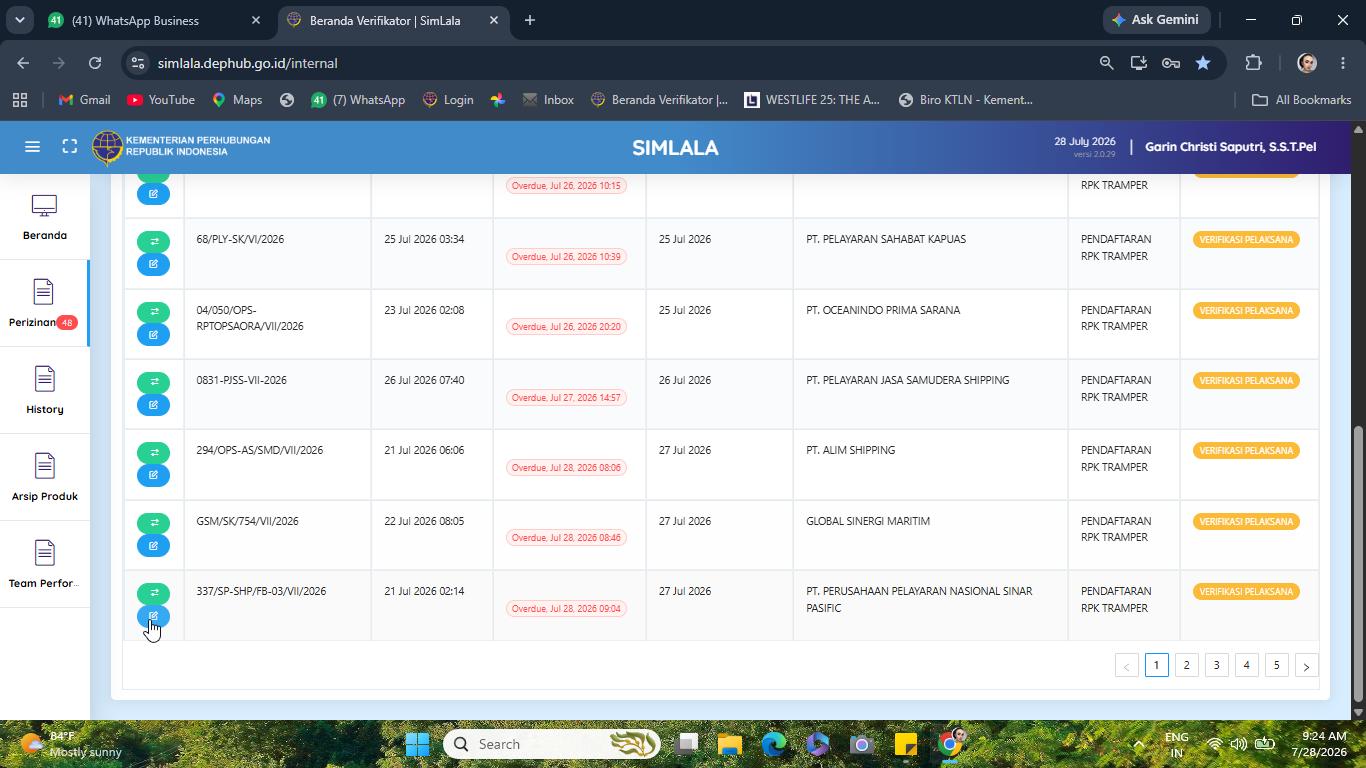Click Overdue, Jul 27, 2026 14:57 label
This screenshot has height=768, width=1366.
click(566, 397)
